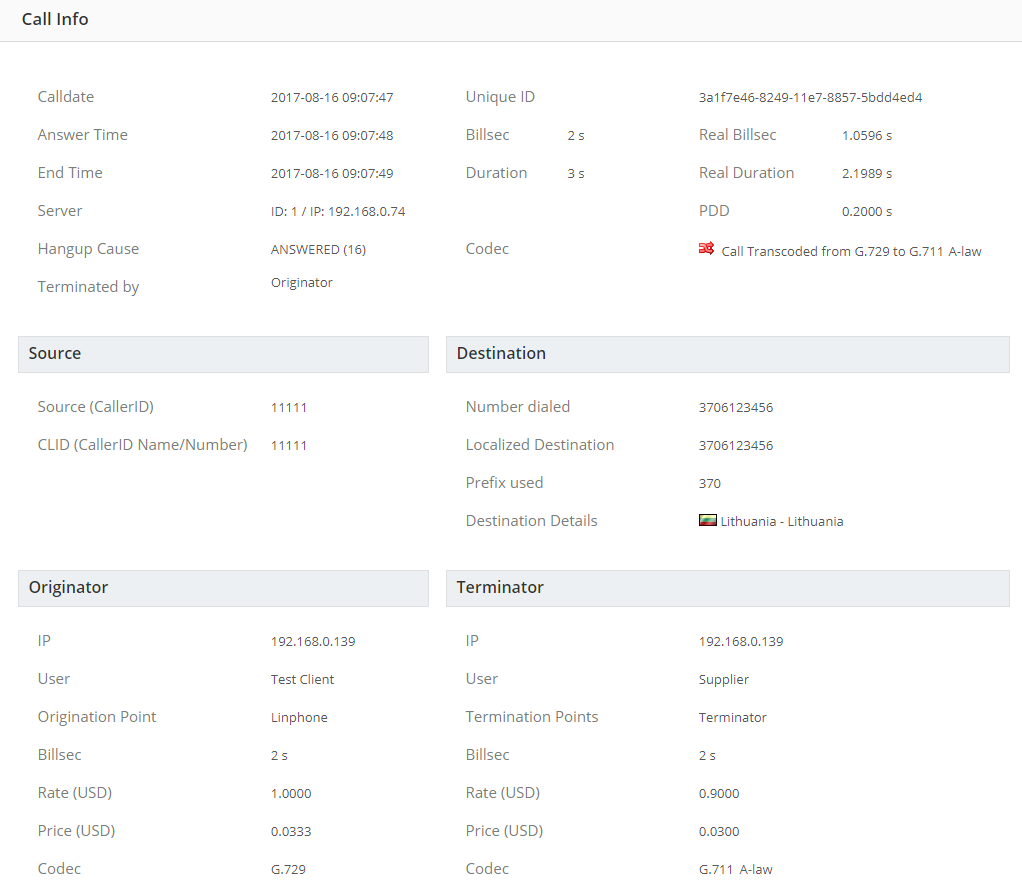This screenshot has height=890, width=1022.
Task: Click the Call Info page title
Action: pyautogui.click(x=55, y=20)
